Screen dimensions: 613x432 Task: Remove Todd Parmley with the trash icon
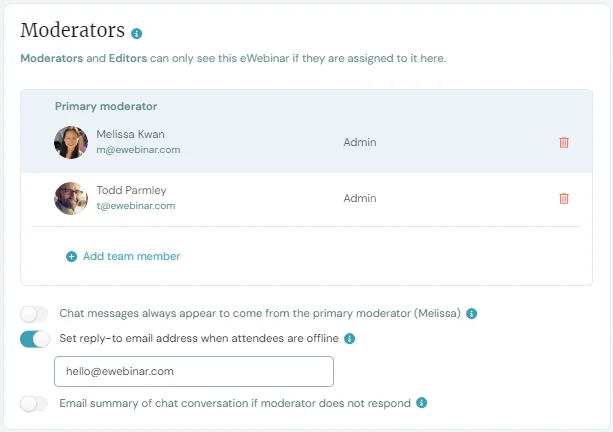[x=564, y=198]
